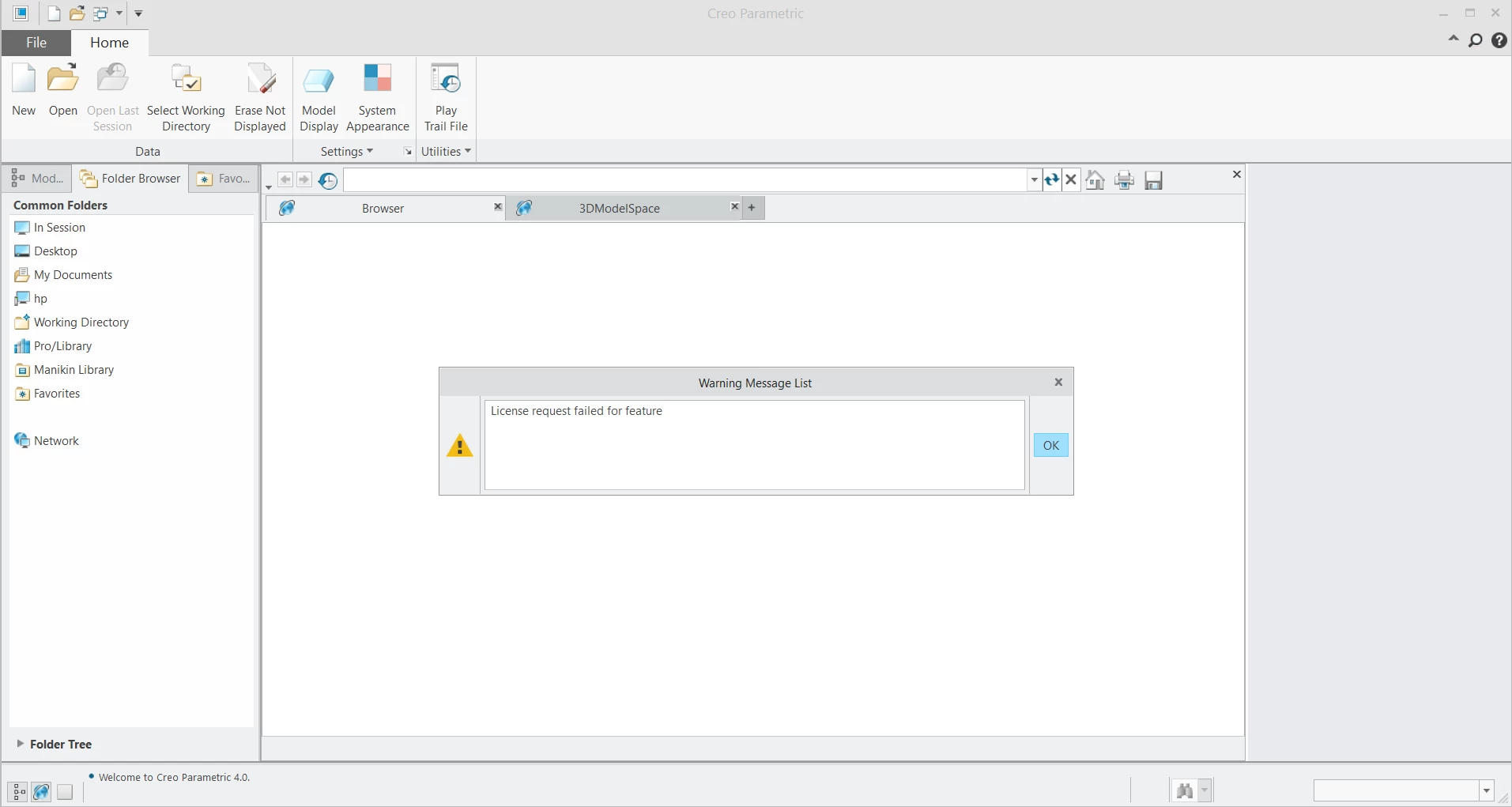Screen dimensions: 1512x807
Task: Select Network in Common Folders
Action: pyautogui.click(x=47, y=441)
